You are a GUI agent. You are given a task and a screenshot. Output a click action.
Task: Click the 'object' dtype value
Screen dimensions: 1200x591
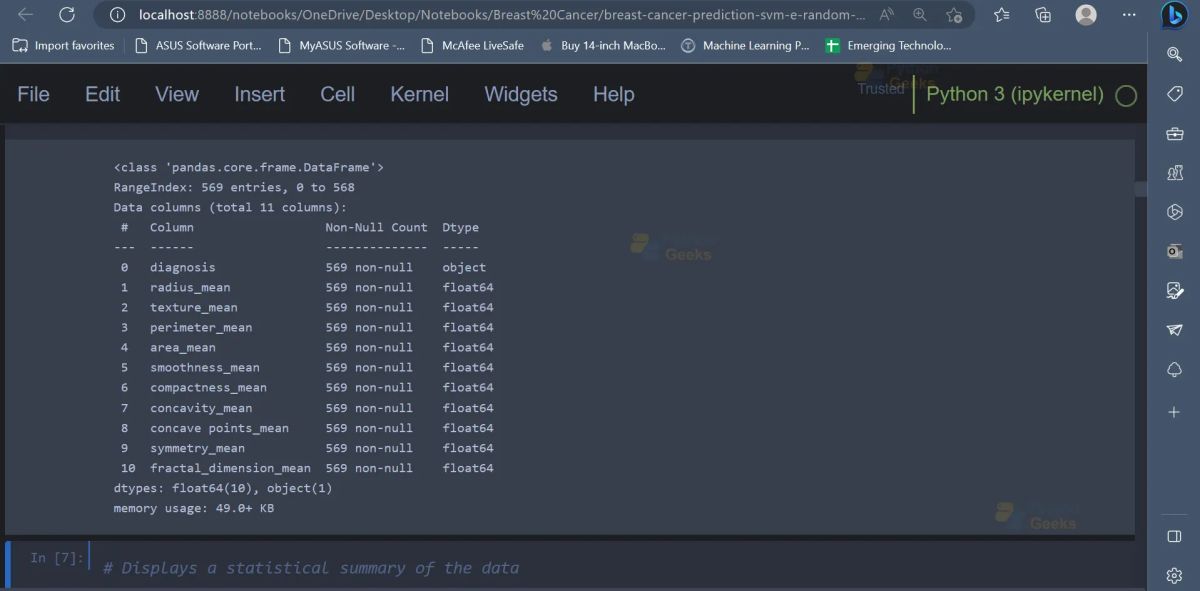[464, 267]
